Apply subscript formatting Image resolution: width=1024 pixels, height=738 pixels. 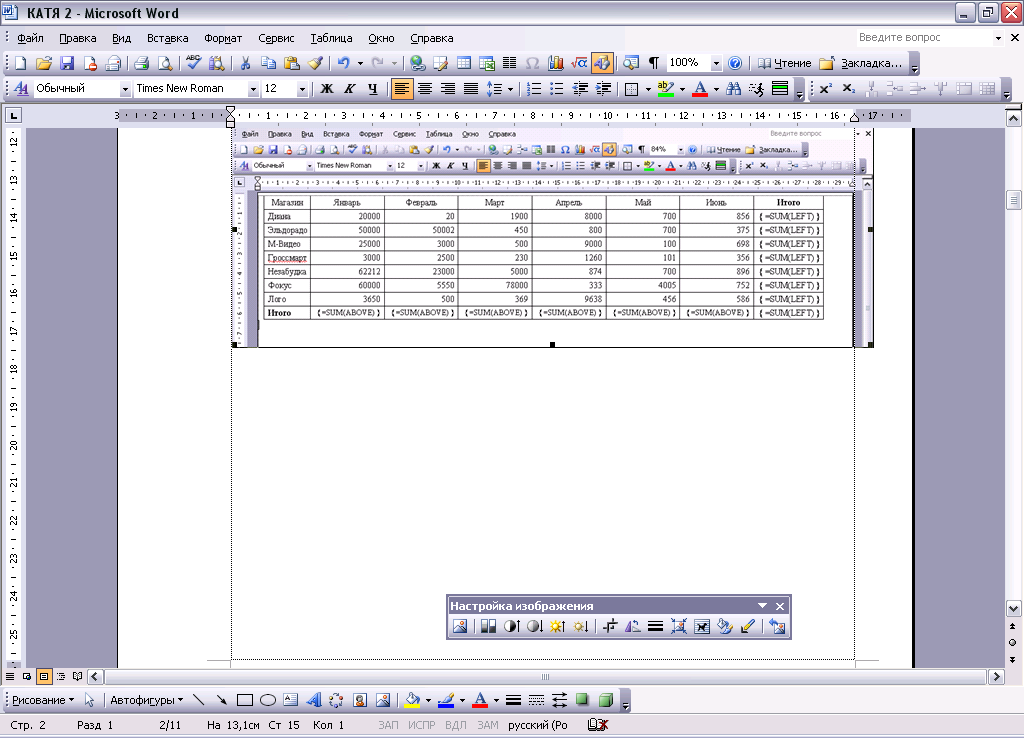[848, 89]
